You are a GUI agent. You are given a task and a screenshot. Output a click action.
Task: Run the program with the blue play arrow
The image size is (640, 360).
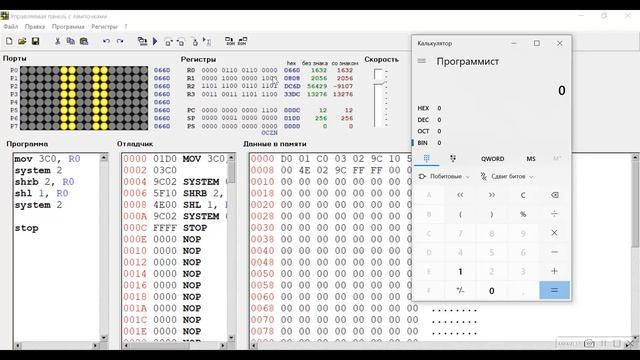click(155, 41)
